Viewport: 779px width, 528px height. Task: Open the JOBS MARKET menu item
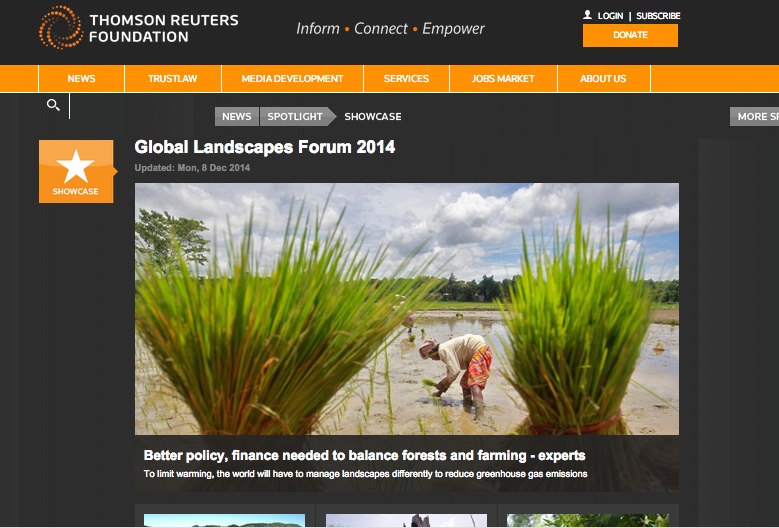[x=503, y=78]
